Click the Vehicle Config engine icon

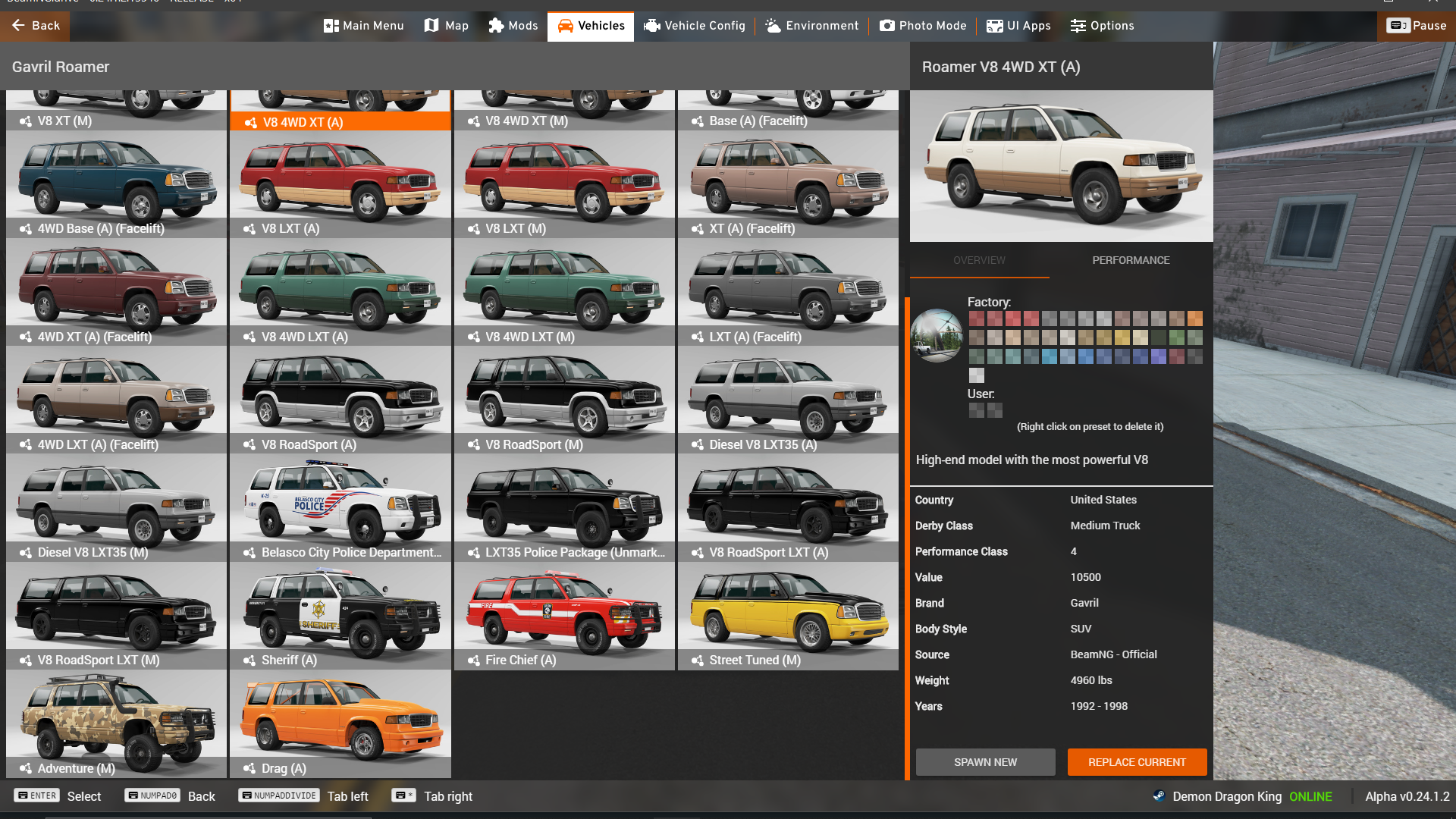652,26
